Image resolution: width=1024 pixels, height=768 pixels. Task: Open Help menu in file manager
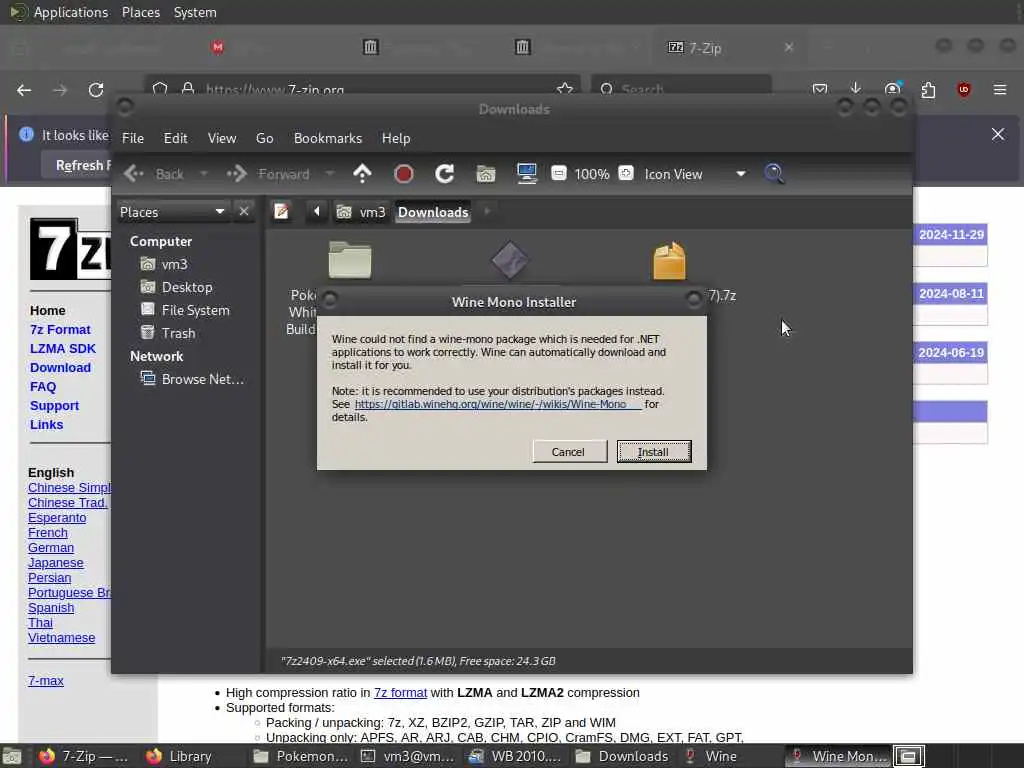click(x=396, y=138)
